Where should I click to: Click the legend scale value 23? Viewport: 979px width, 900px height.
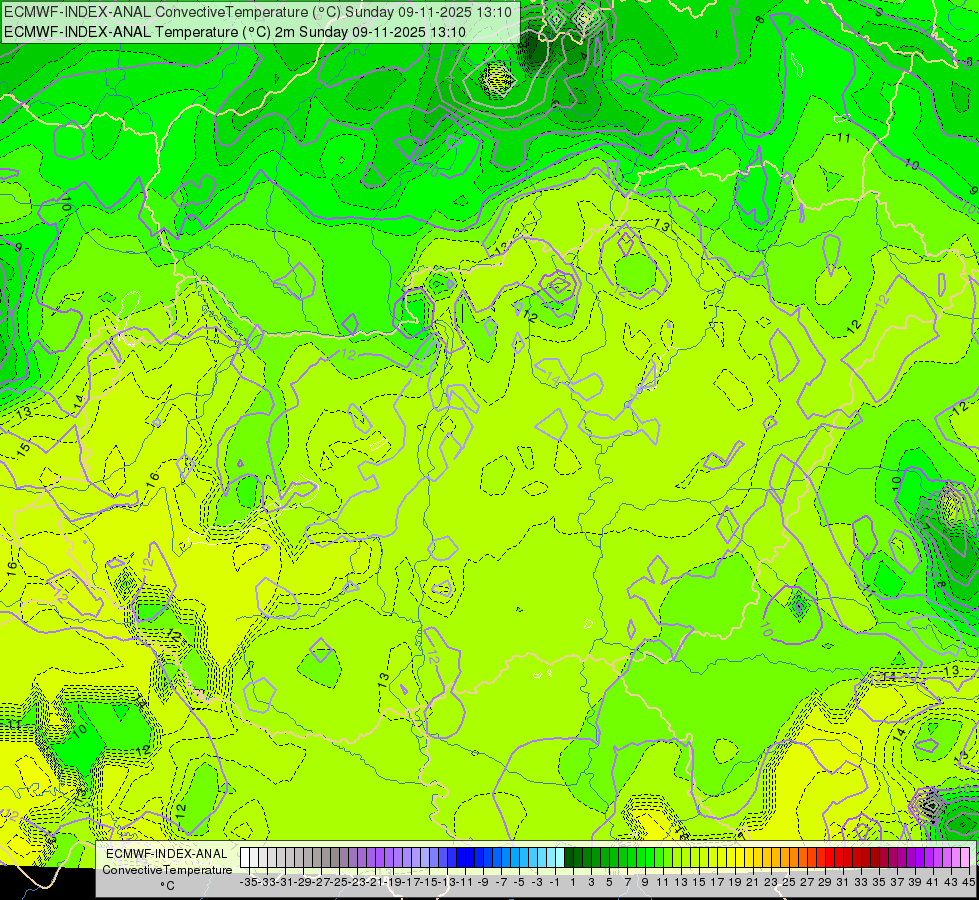click(771, 882)
